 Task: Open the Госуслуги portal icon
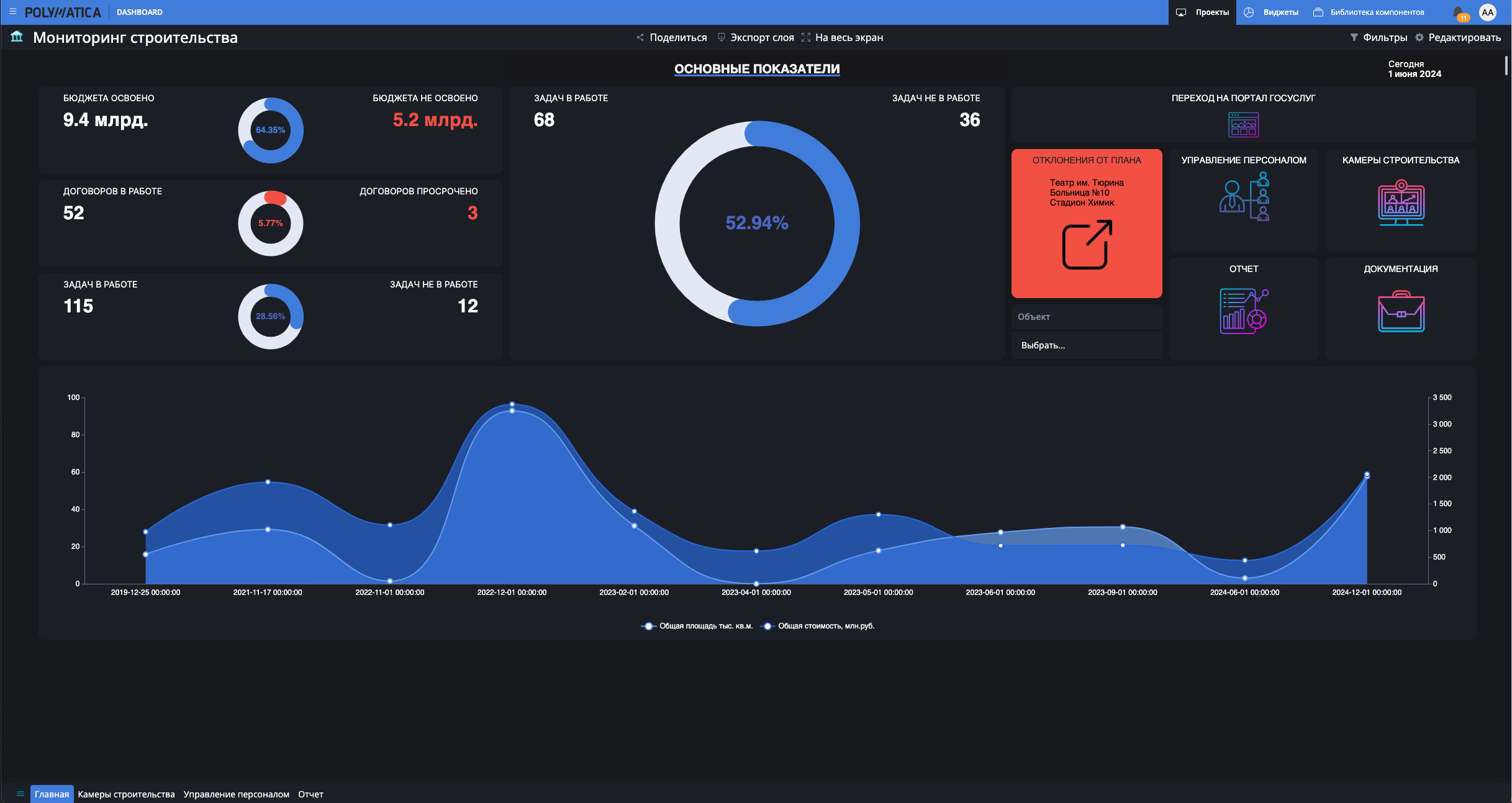pos(1243,125)
